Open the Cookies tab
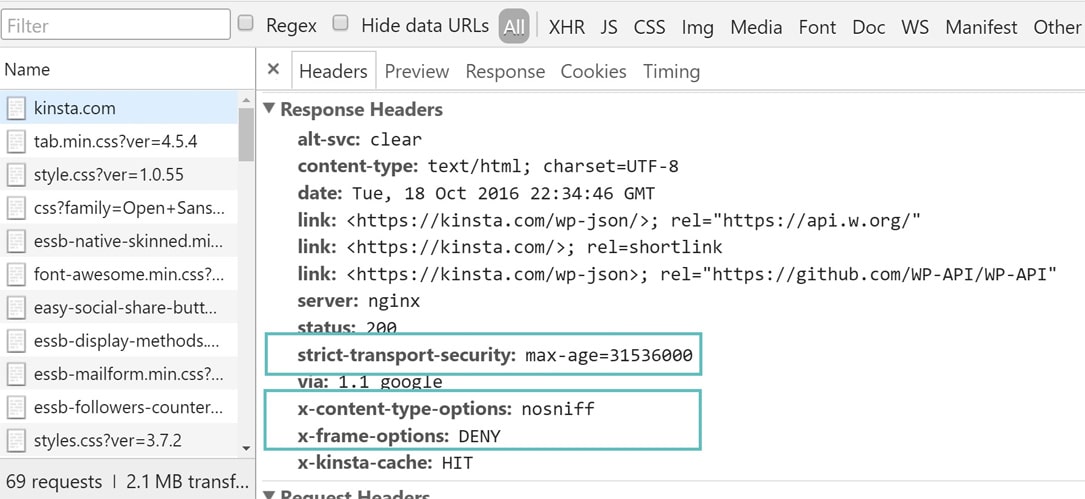Image resolution: width=1085 pixels, height=499 pixels. 593,71
